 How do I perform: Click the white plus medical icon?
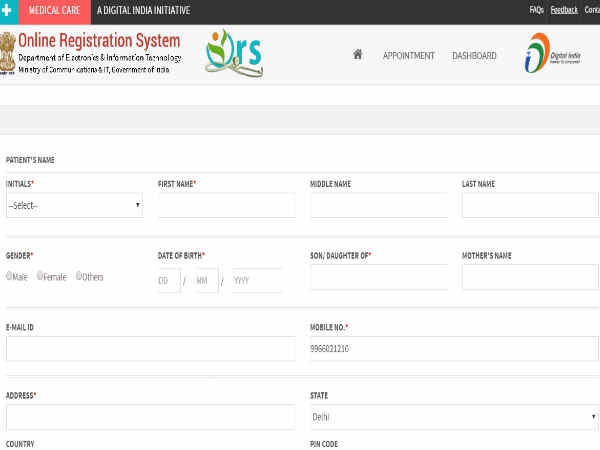(6, 10)
